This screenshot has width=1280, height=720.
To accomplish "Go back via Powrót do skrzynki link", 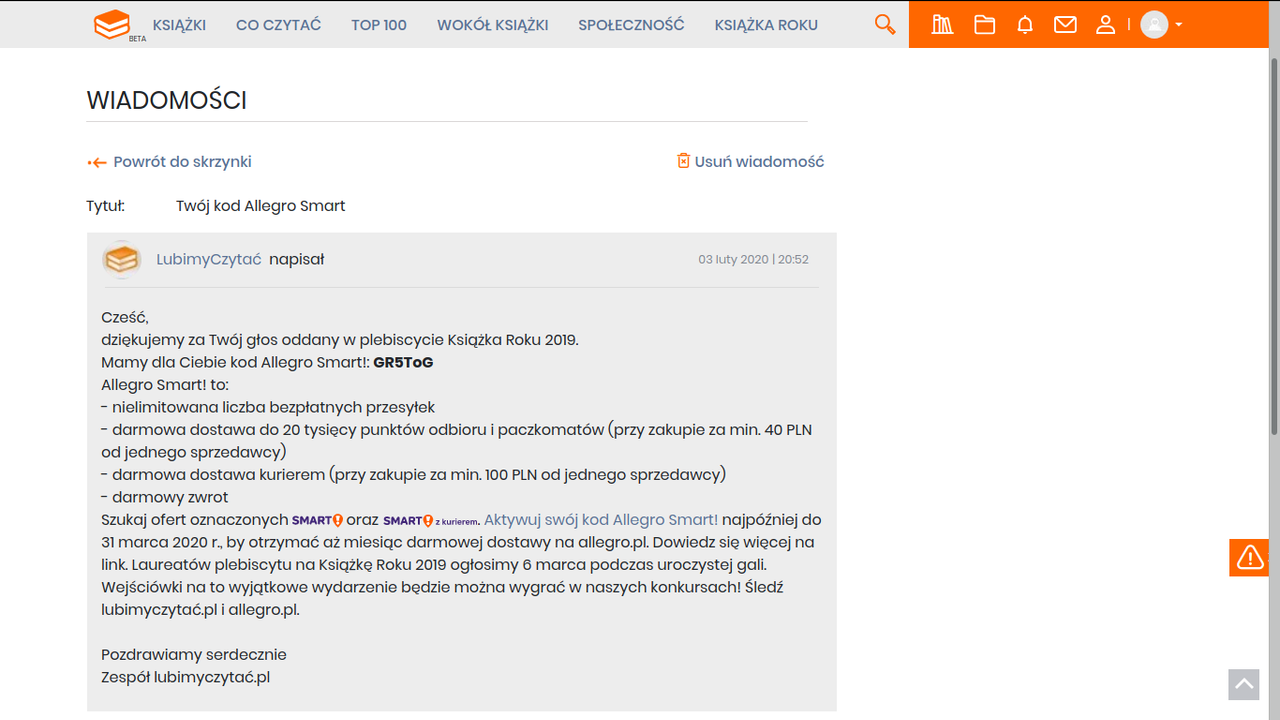I will 182,161.
